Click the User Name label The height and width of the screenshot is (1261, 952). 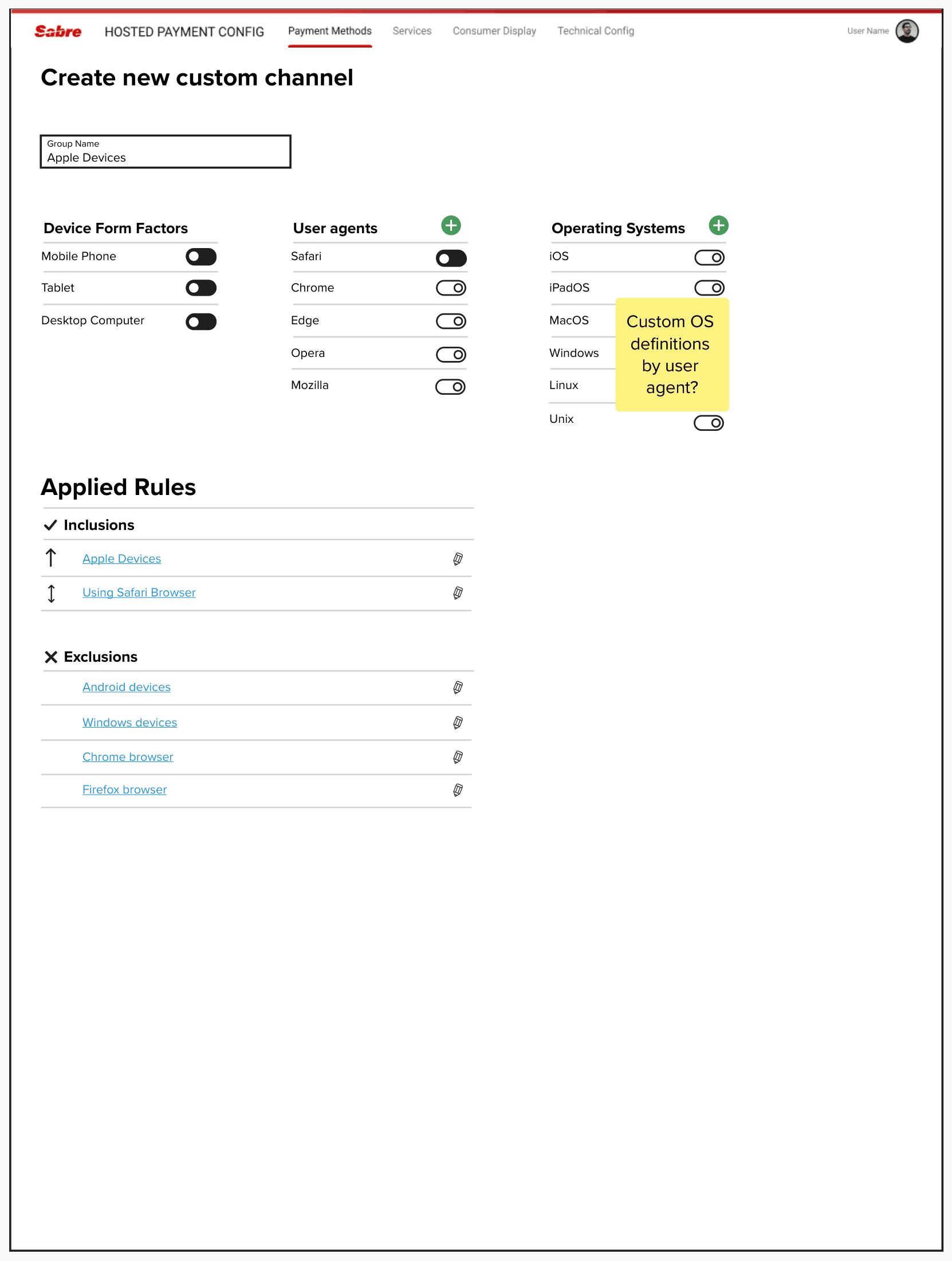(x=868, y=31)
